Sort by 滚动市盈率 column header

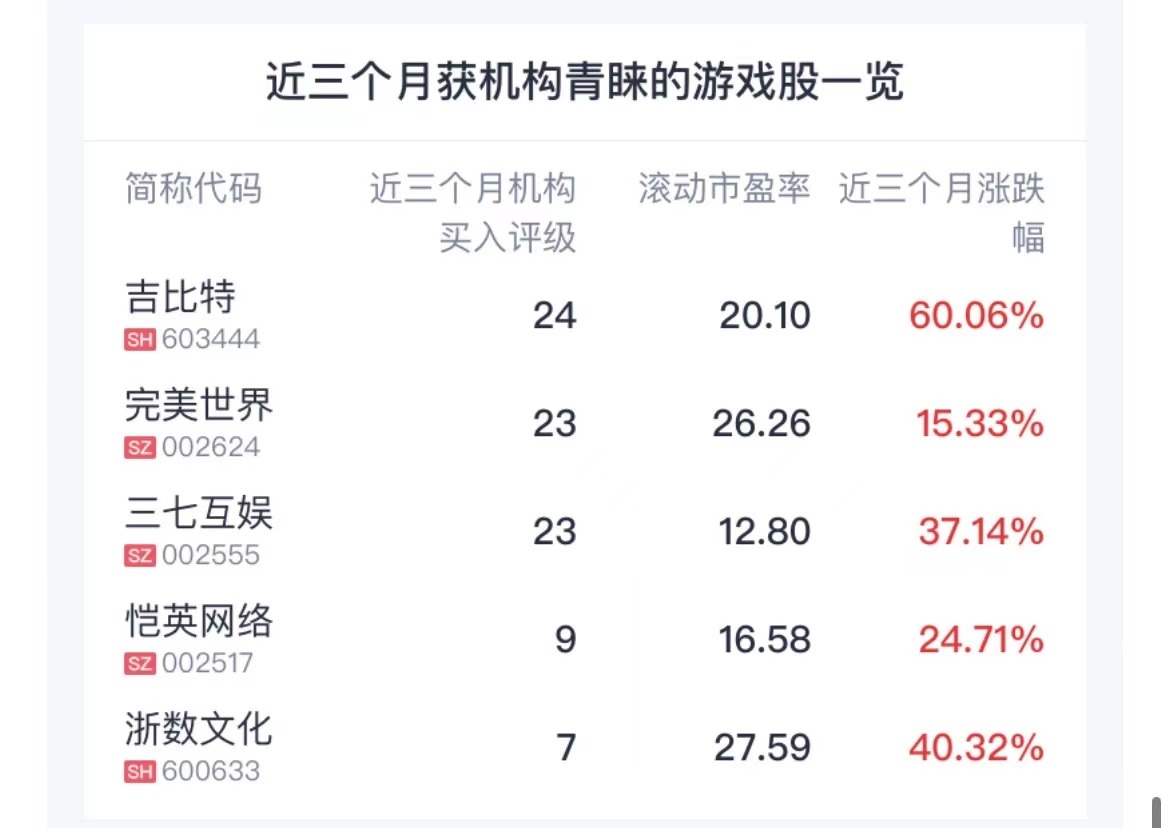coord(724,188)
